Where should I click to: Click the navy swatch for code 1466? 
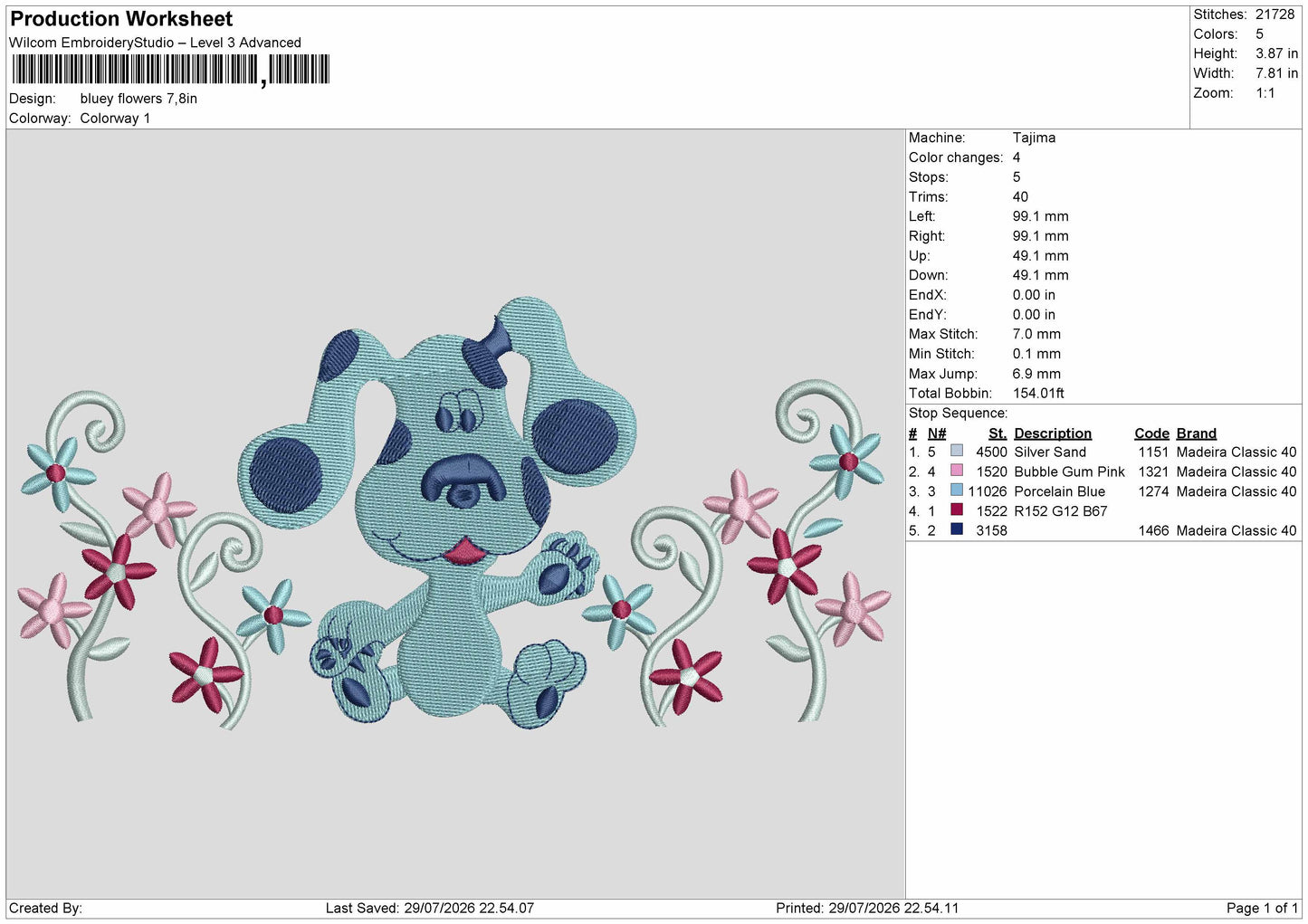(957, 529)
